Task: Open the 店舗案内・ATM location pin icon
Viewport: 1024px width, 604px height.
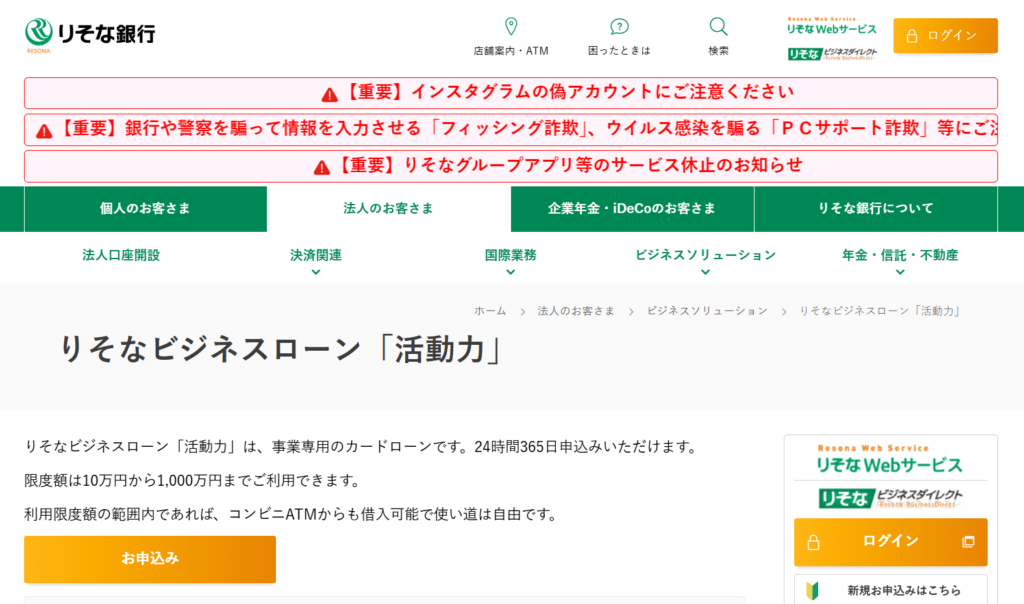Action: tap(511, 26)
